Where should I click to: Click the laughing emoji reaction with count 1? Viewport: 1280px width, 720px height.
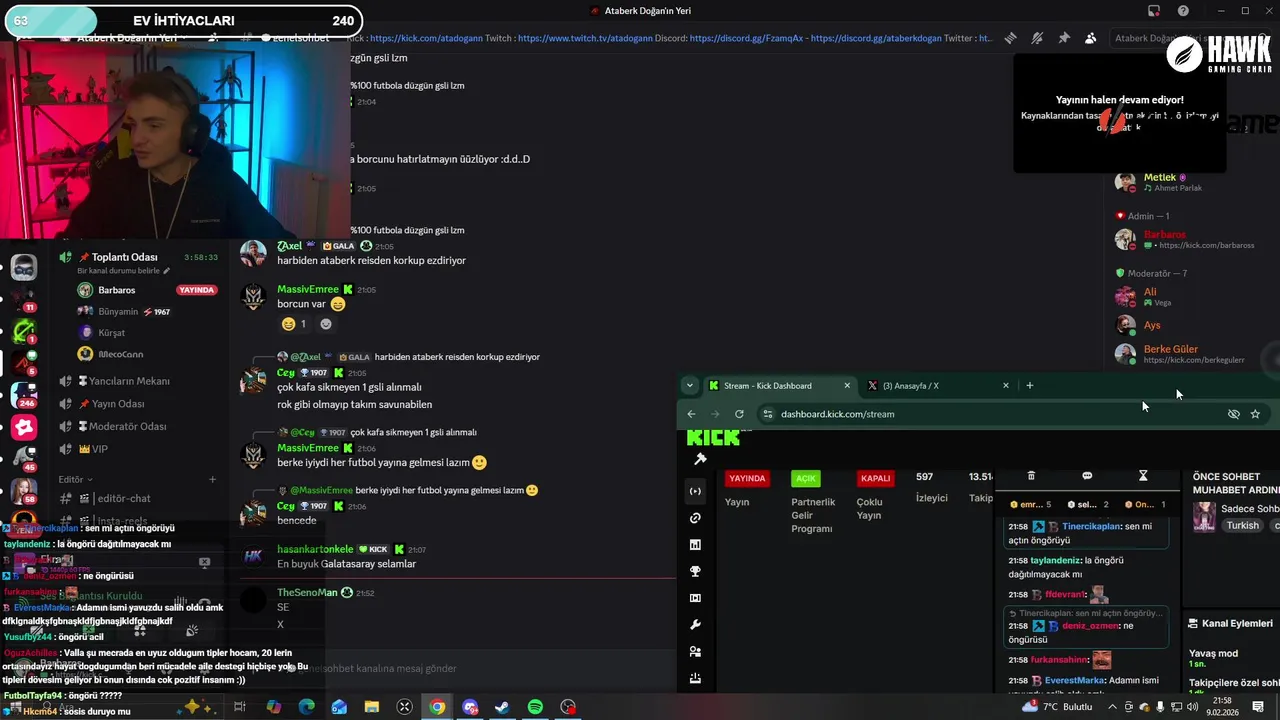294,324
